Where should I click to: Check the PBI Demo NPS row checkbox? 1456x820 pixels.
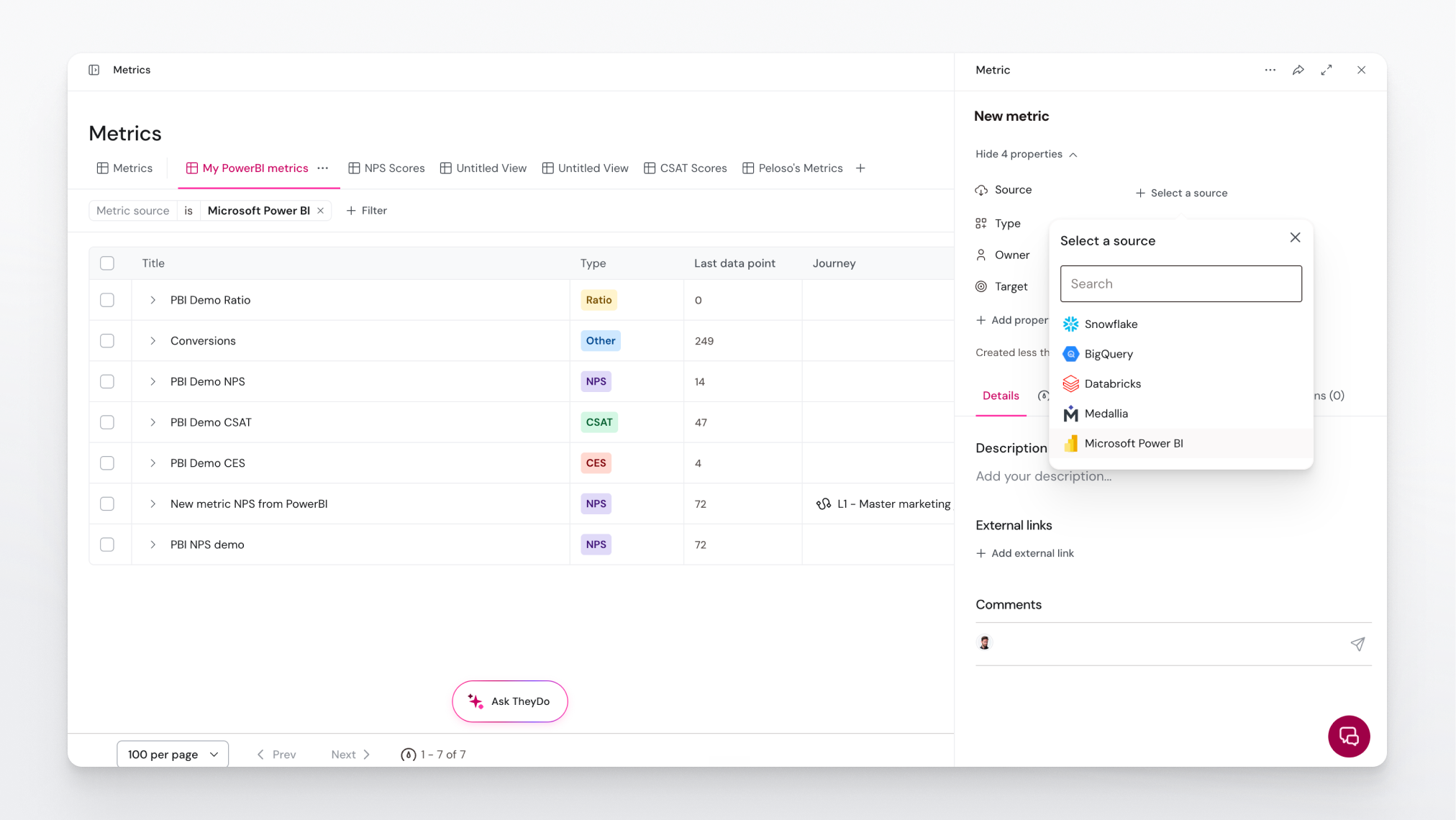coord(107,382)
